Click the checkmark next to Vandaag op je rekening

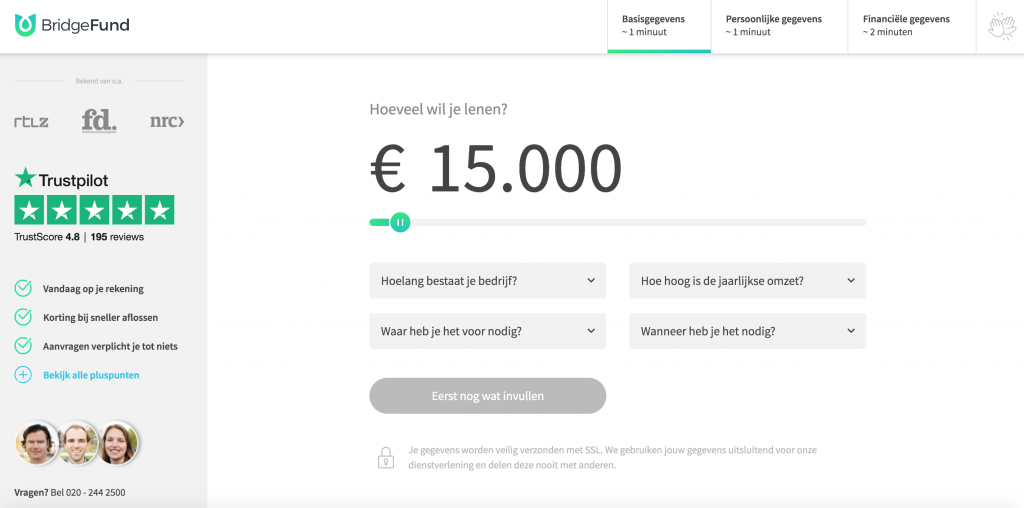(x=23, y=288)
